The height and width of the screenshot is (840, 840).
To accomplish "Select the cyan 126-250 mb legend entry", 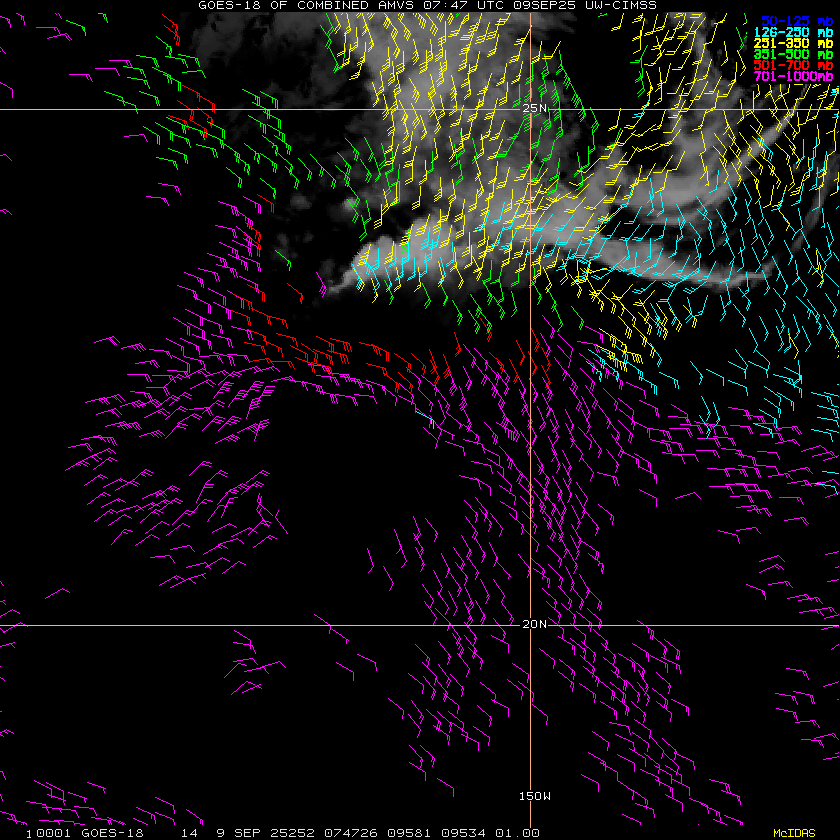I will point(783,34).
